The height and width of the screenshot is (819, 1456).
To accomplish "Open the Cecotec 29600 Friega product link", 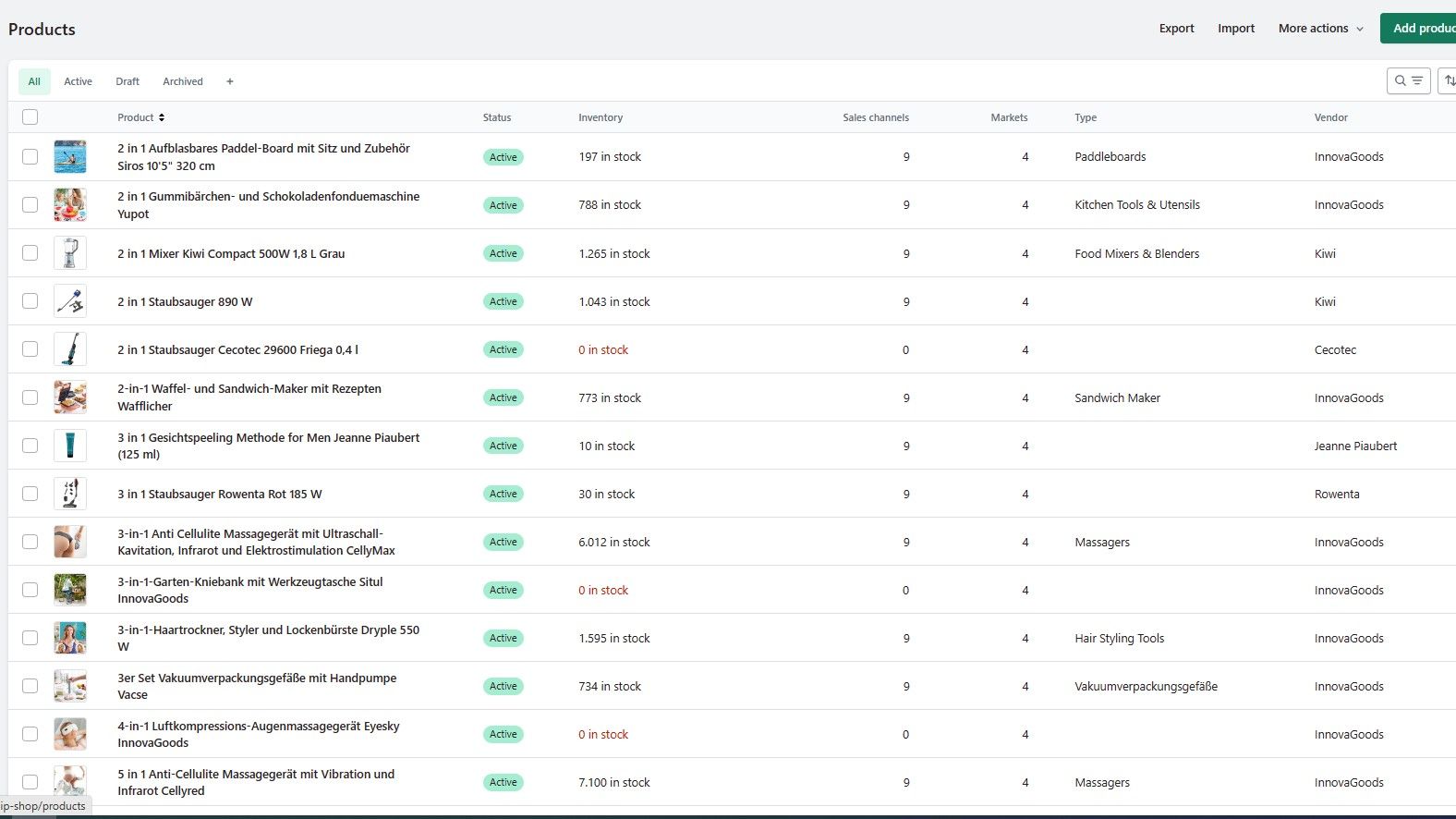I will 237,349.
